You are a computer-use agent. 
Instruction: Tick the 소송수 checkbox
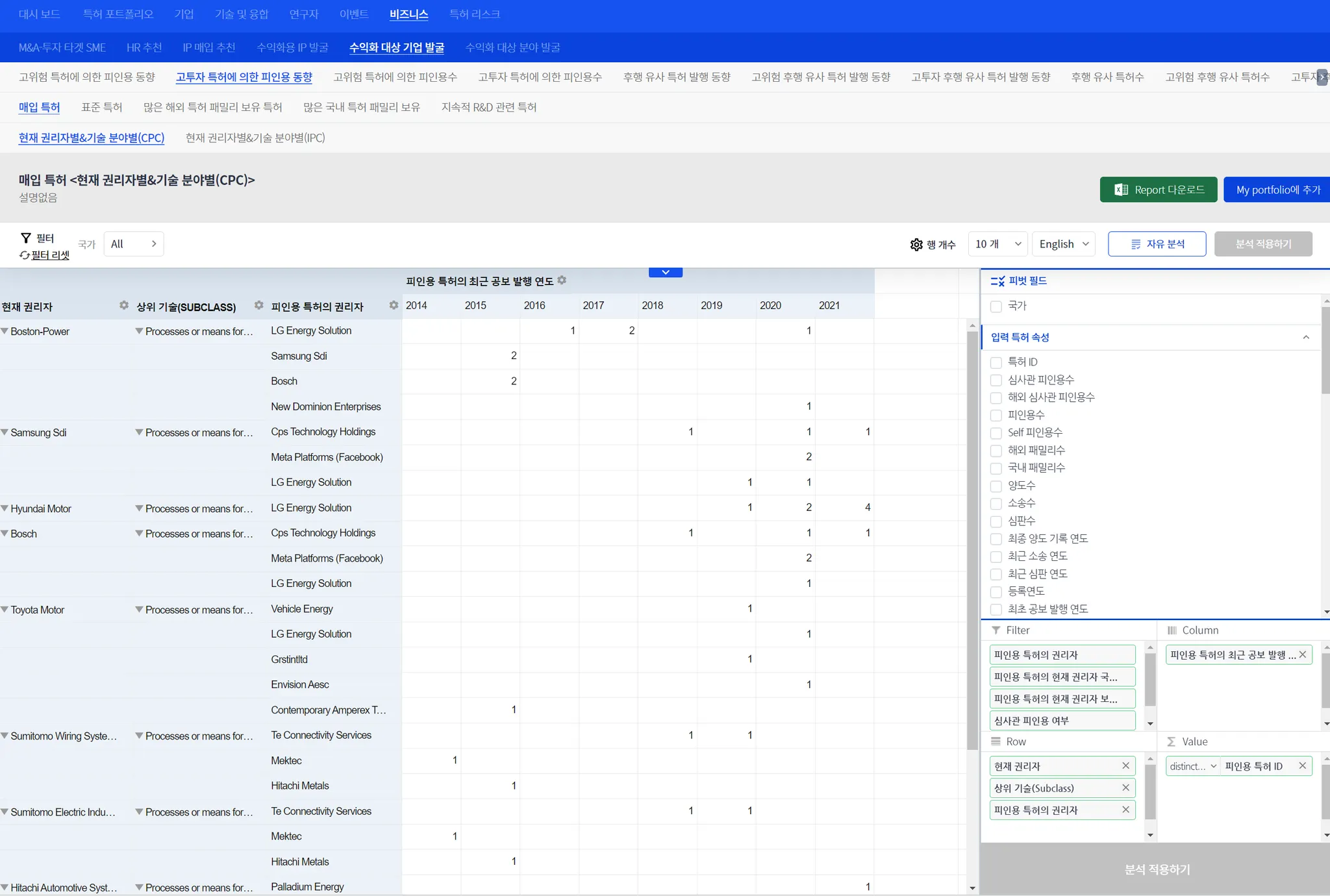tap(996, 504)
